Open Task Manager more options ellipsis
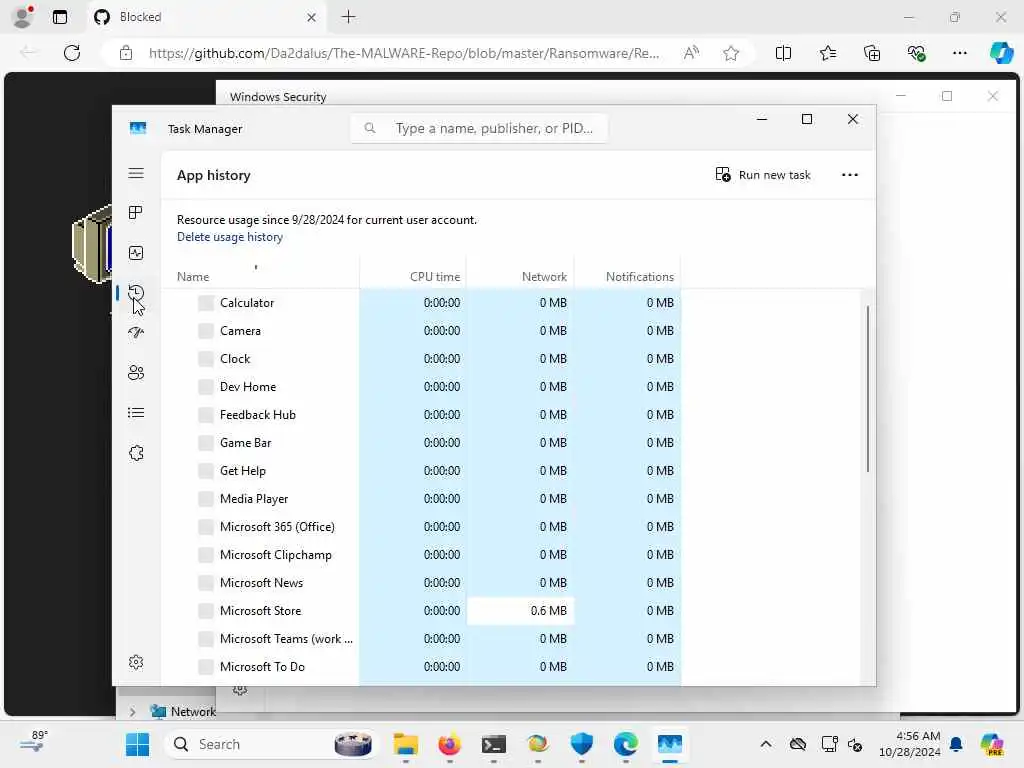The image size is (1024, 768). [x=850, y=175]
